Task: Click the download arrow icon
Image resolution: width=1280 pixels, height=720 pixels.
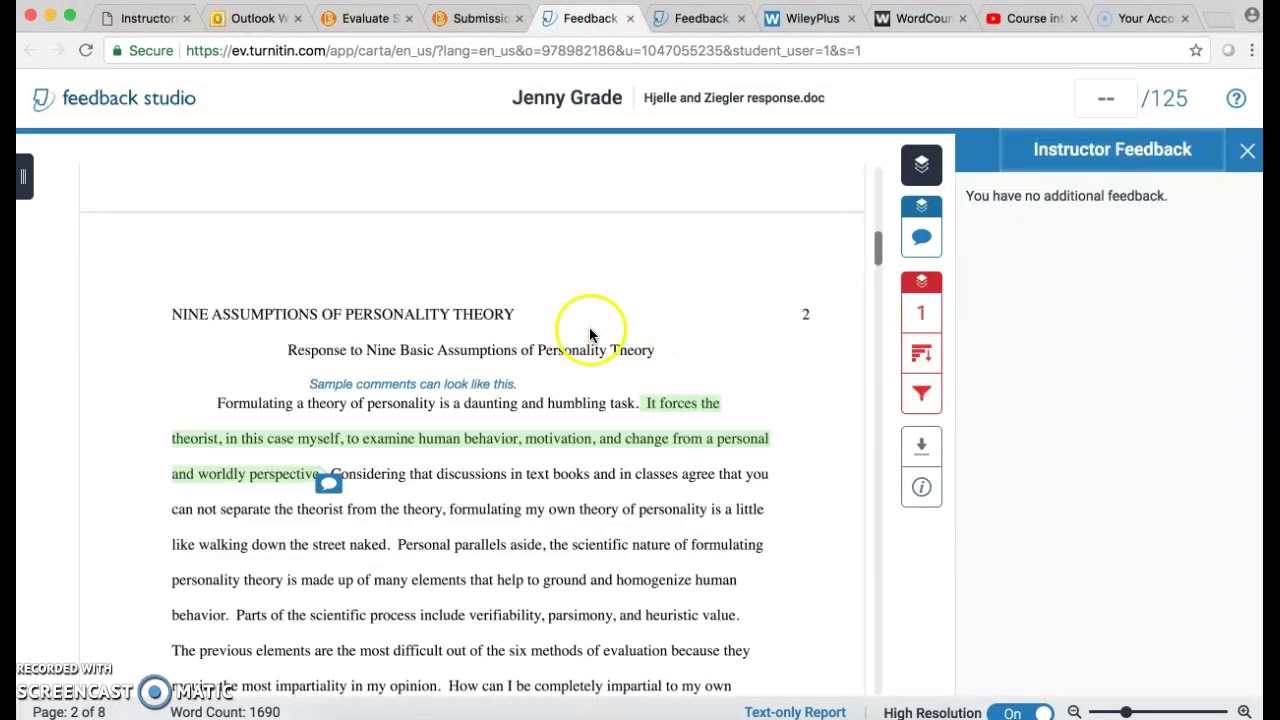Action: pos(921,446)
